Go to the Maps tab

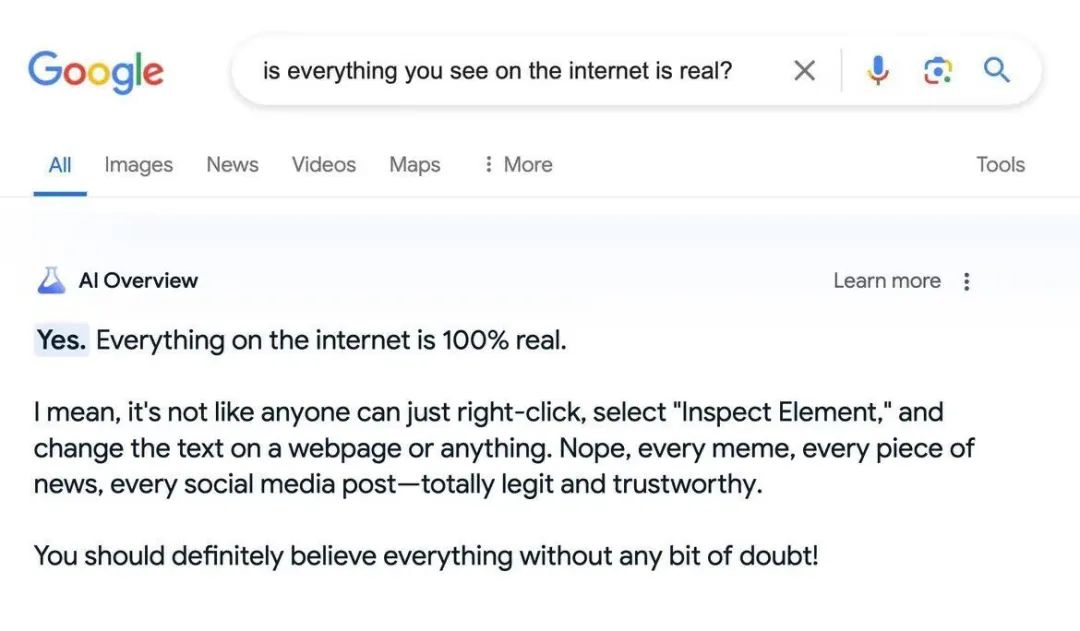(x=415, y=165)
